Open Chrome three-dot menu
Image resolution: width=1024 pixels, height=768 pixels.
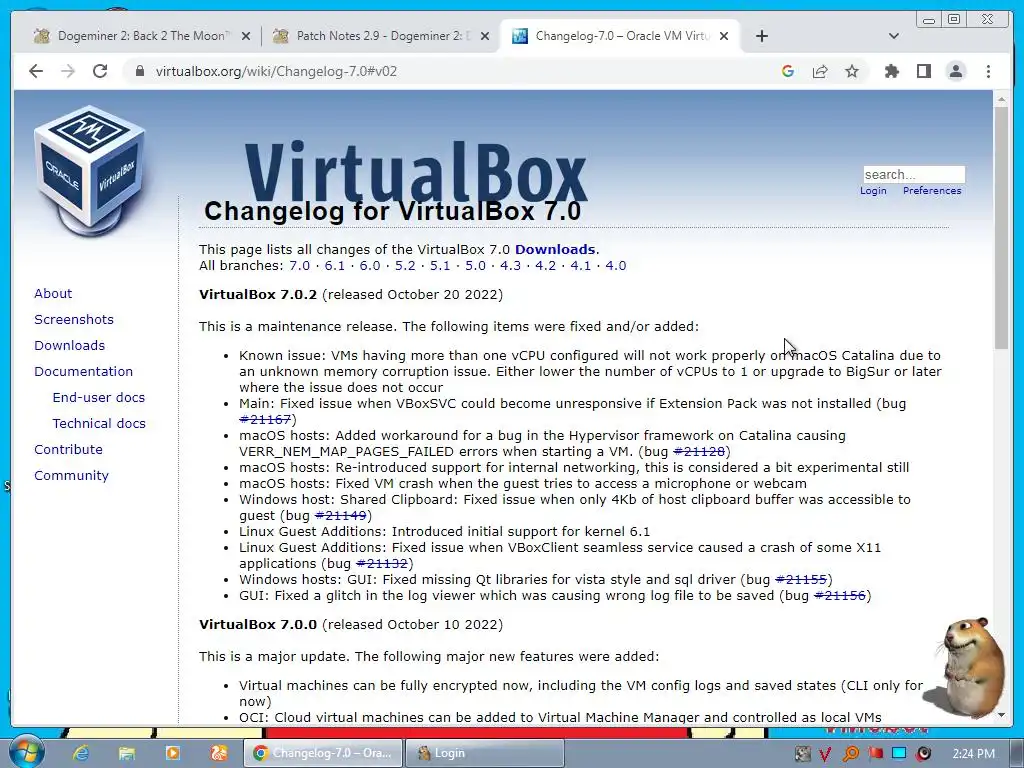[988, 71]
